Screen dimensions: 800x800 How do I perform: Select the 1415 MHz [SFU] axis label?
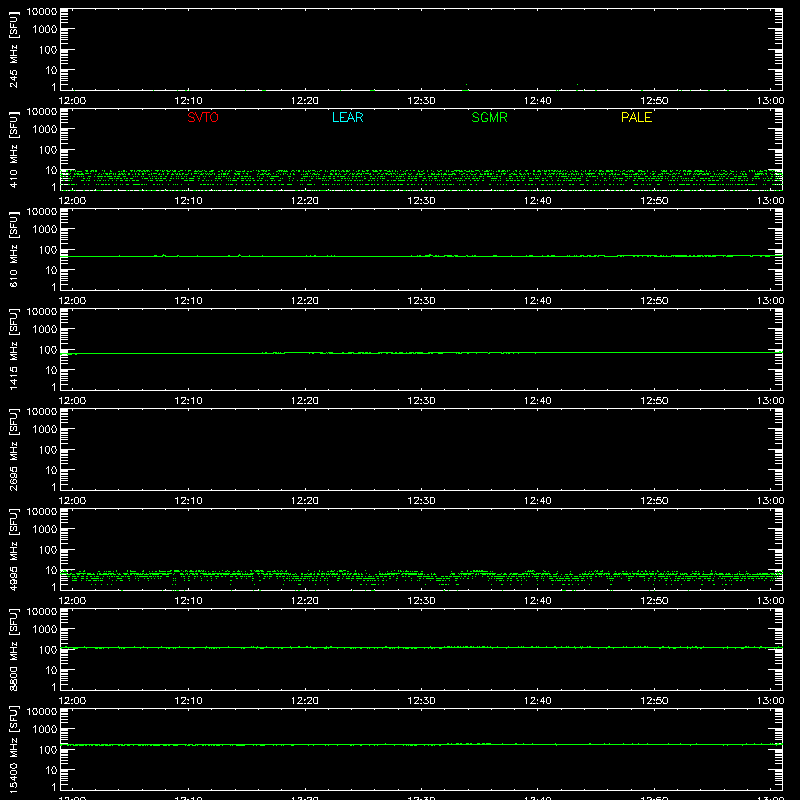pyautogui.click(x=14, y=350)
